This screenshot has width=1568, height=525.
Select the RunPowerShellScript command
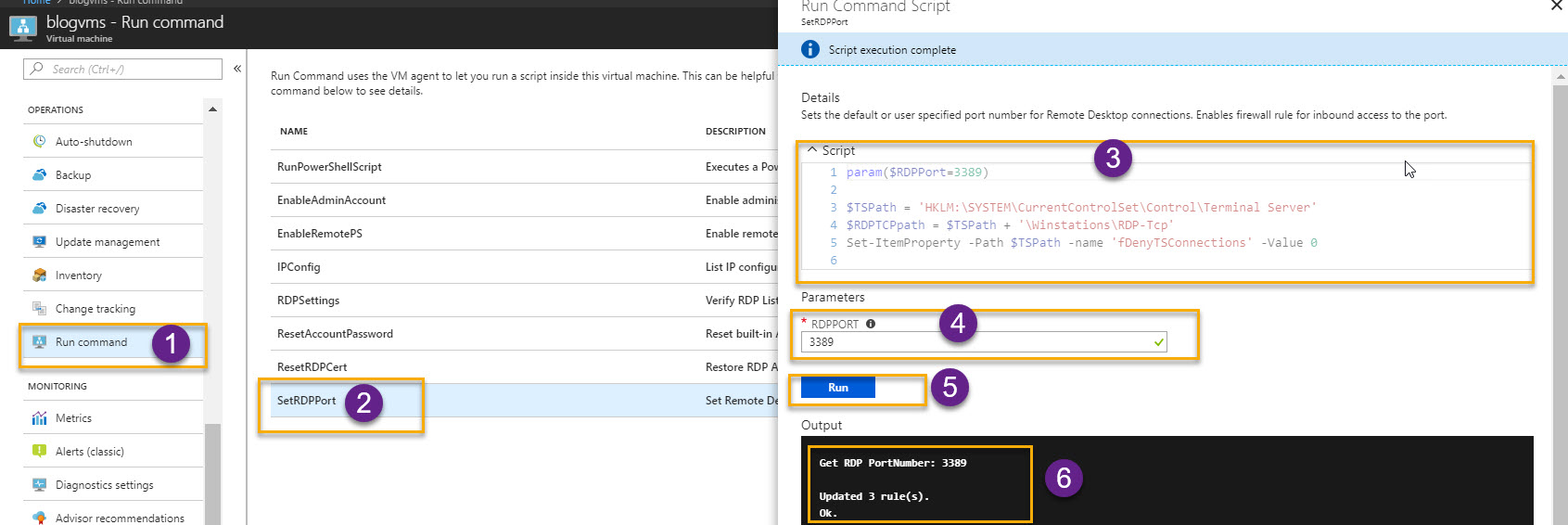coord(329,167)
